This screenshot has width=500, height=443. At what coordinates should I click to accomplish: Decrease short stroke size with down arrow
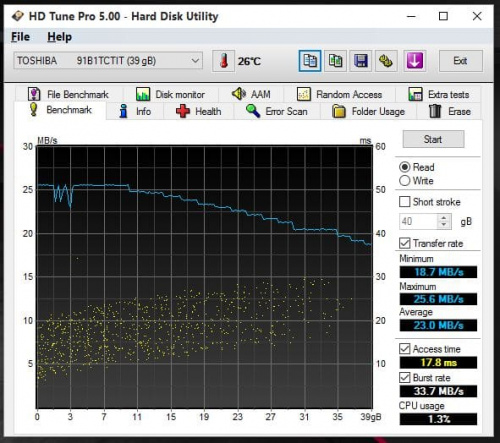[444, 225]
